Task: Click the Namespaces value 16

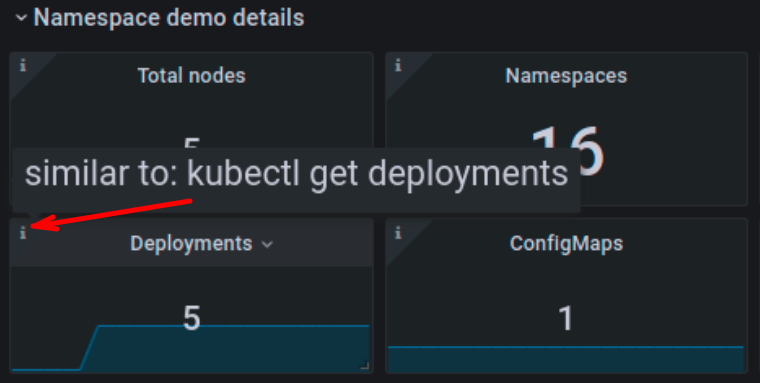Action: point(568,151)
